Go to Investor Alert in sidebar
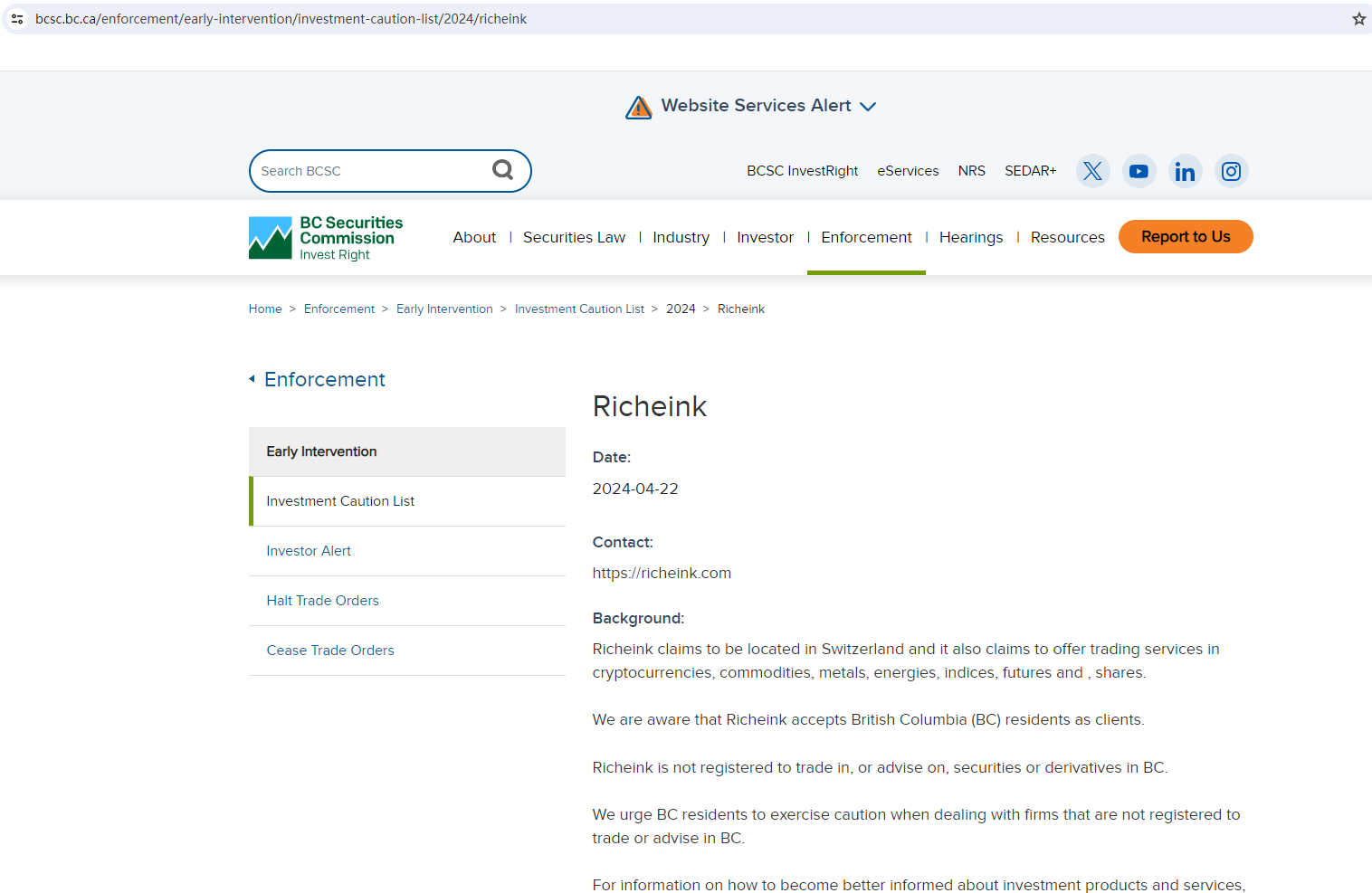The height and width of the screenshot is (893, 1372). point(309,551)
